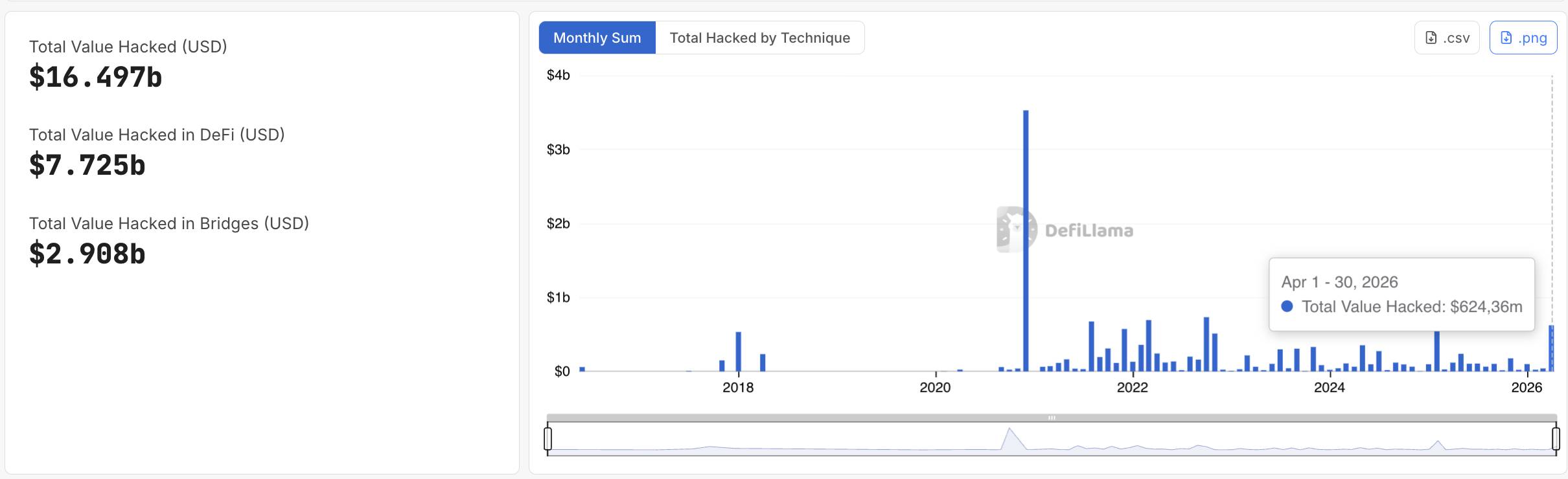This screenshot has height=479, width=1568.
Task: Click the 2022 x-axis label
Action: (x=1132, y=387)
